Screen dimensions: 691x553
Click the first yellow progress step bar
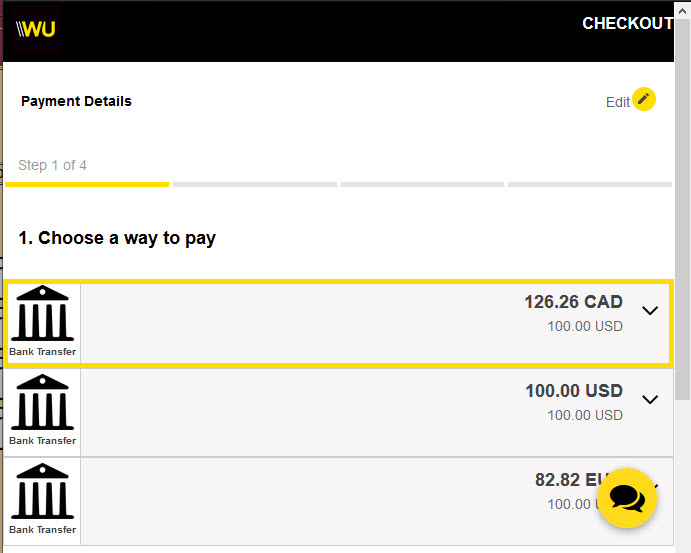[87, 185]
